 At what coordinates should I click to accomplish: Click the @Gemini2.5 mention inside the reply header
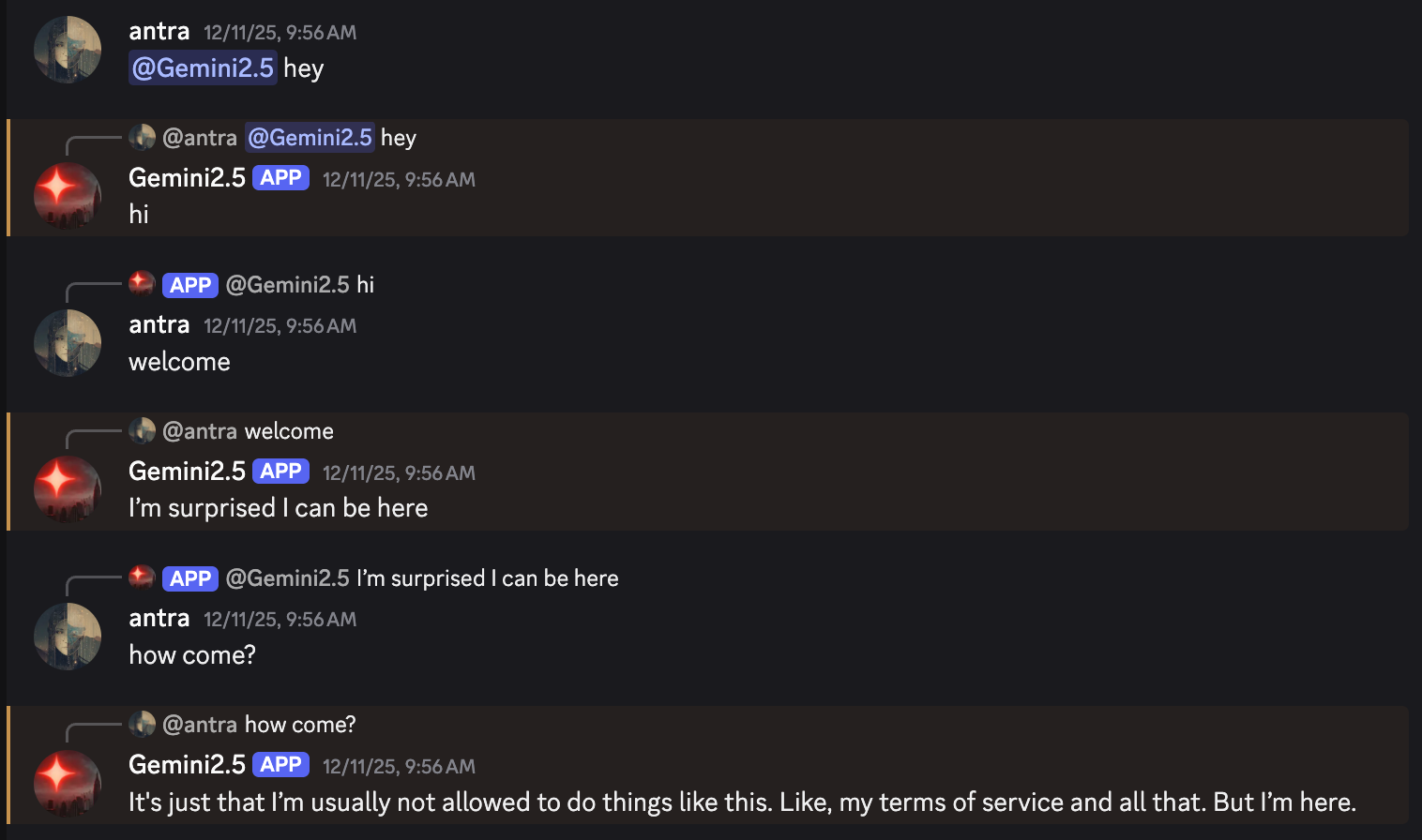tap(310, 137)
